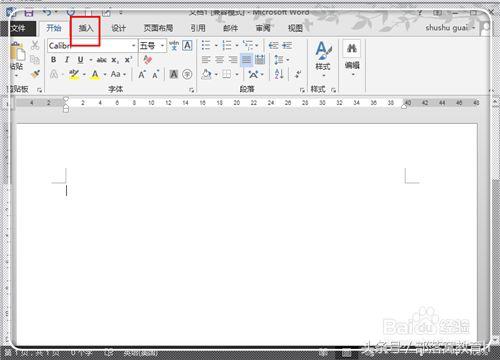Click the Paste (粘贴) clipboard icon

[x=17, y=53]
